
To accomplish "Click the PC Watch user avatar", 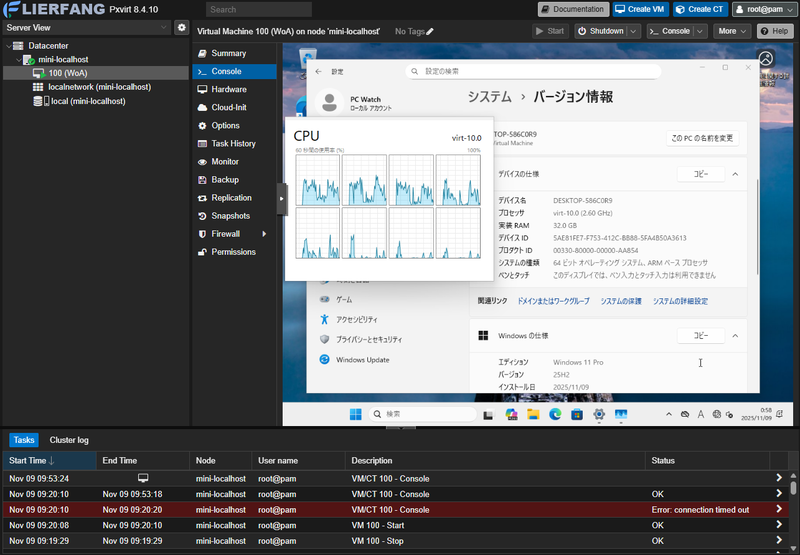I will click(330, 102).
